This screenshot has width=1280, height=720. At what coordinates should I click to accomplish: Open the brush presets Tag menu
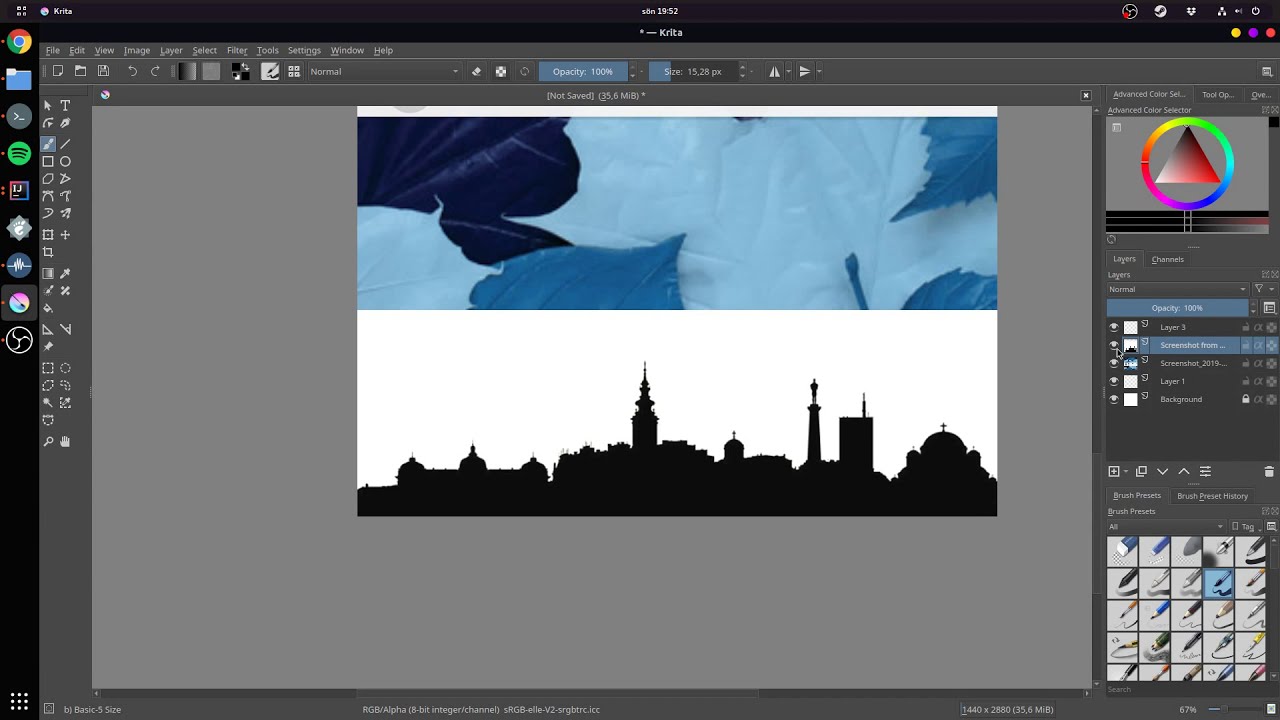pyautogui.click(x=1244, y=526)
